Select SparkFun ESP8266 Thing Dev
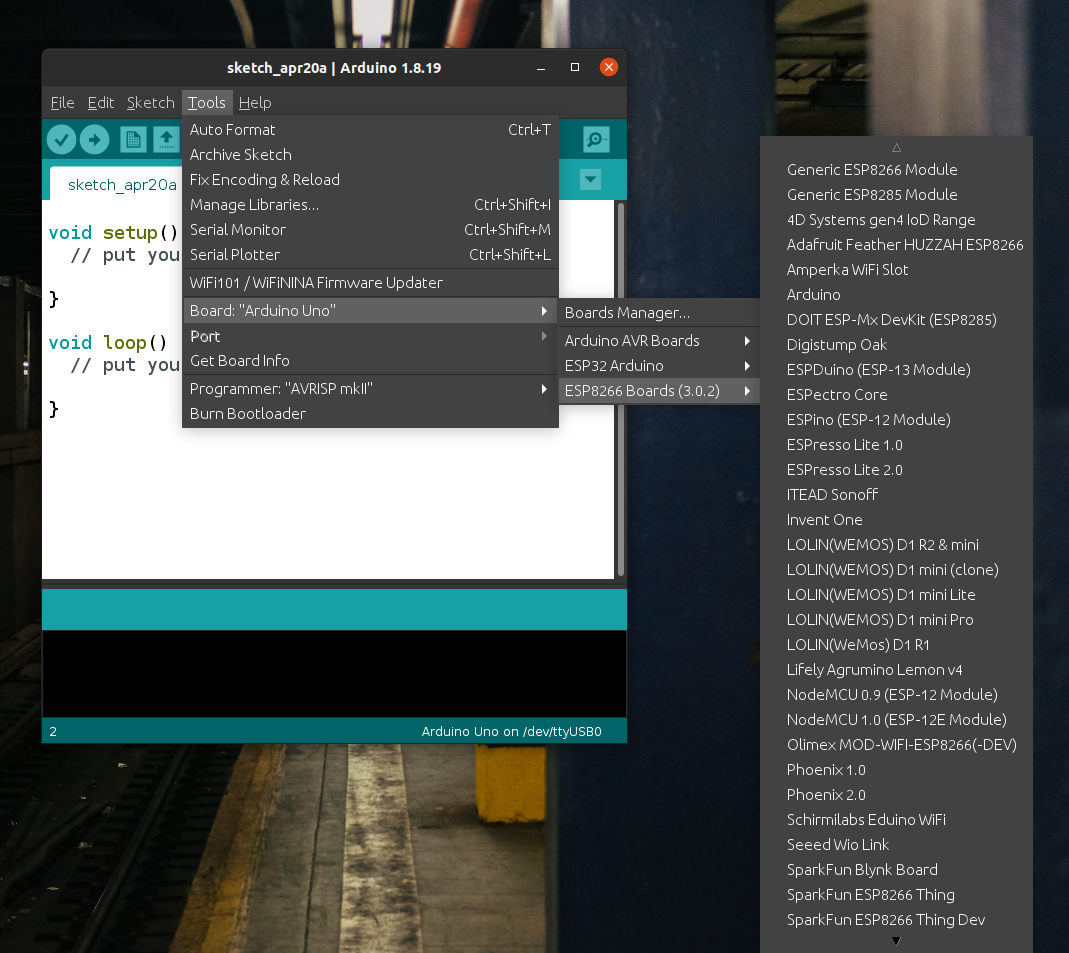The width and height of the screenshot is (1069, 953). click(897, 920)
